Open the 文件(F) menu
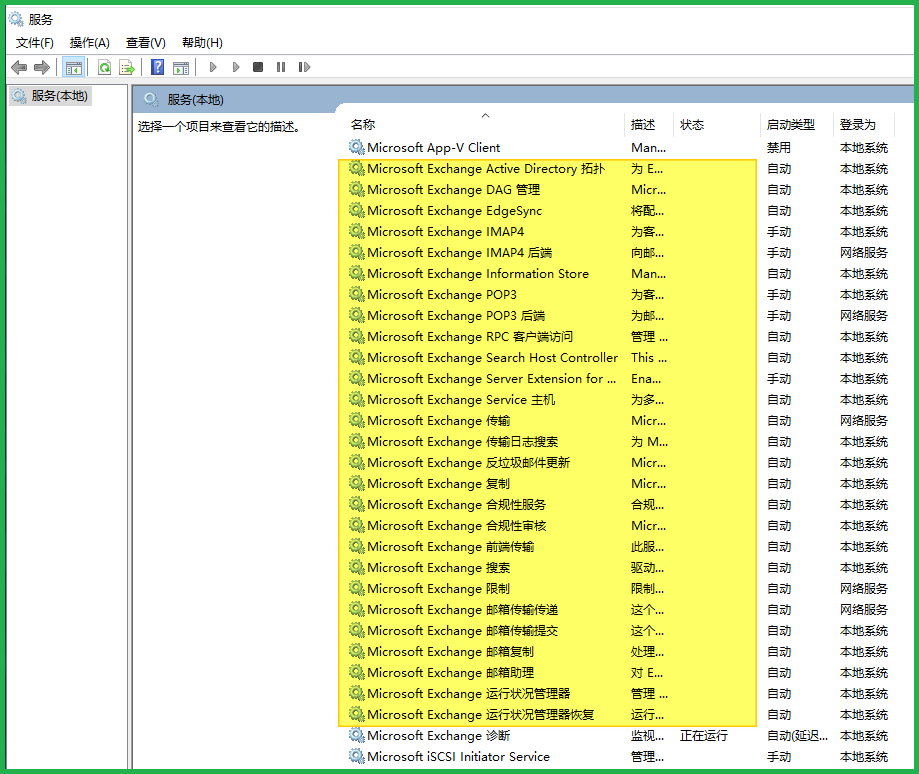Image resolution: width=919 pixels, height=774 pixels. pos(35,43)
